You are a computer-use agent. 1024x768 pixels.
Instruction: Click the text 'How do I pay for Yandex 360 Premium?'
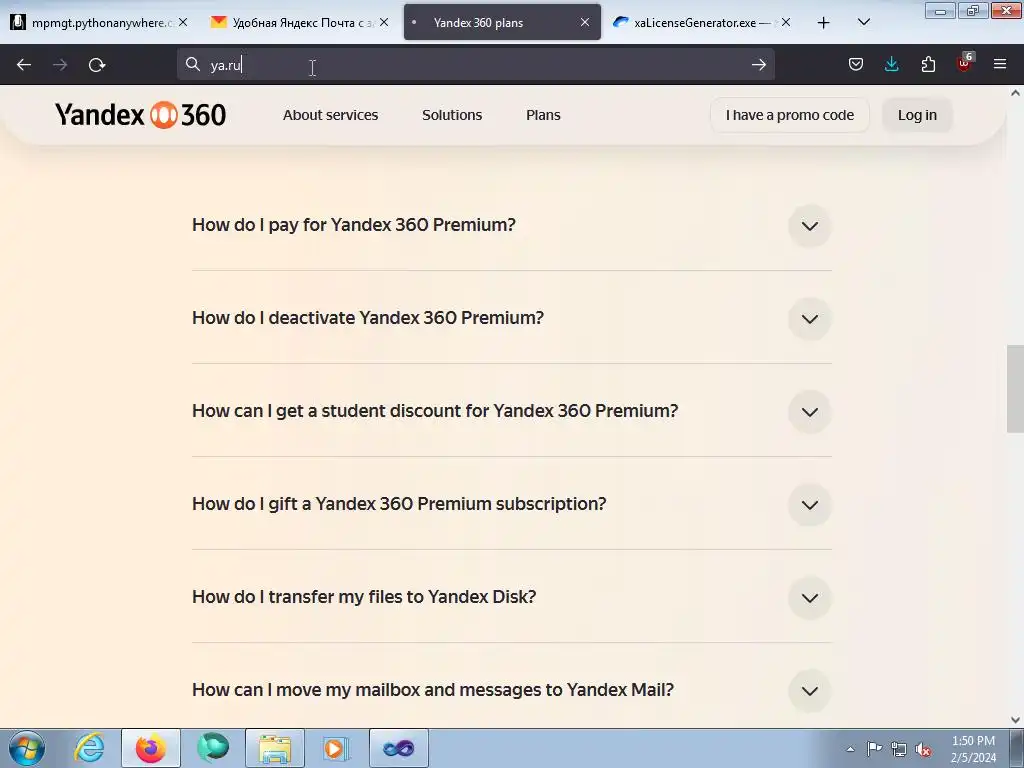click(x=353, y=225)
